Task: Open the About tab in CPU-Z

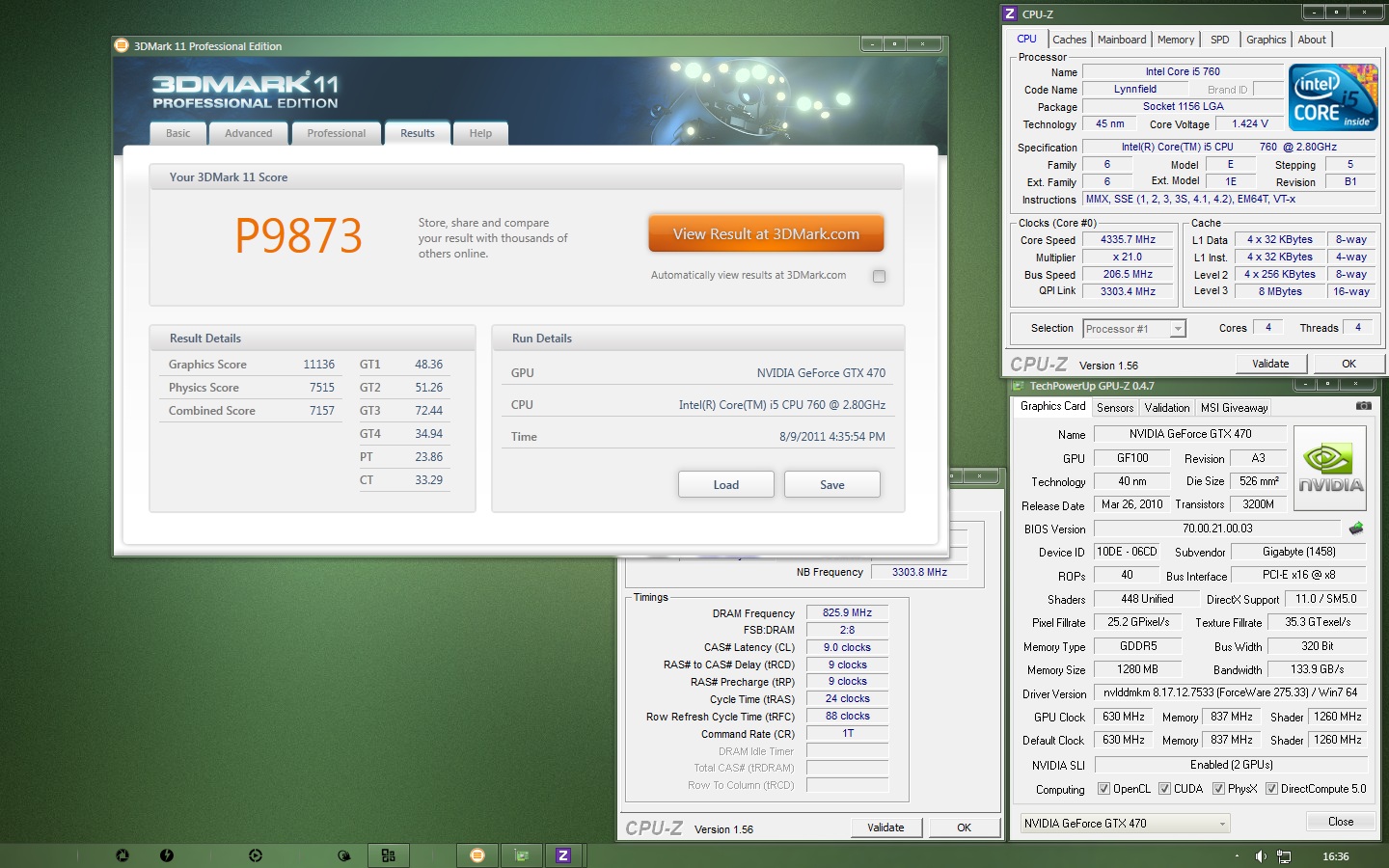Action: tap(1312, 40)
